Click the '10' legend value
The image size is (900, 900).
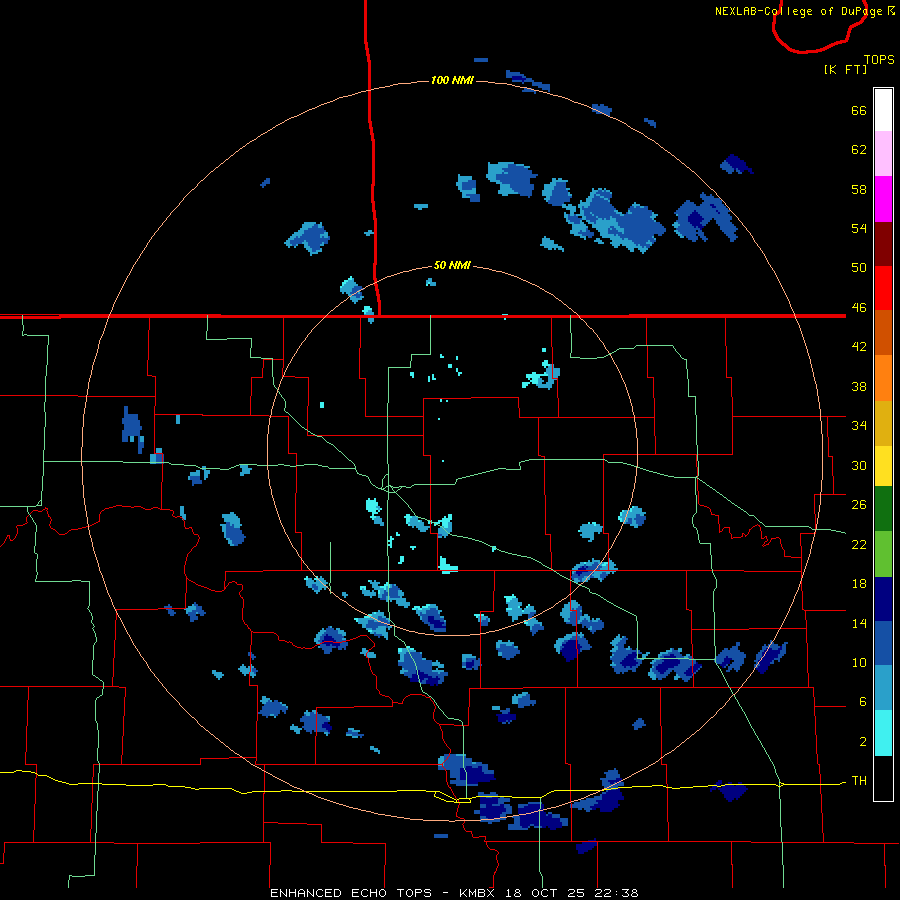[x=859, y=662]
